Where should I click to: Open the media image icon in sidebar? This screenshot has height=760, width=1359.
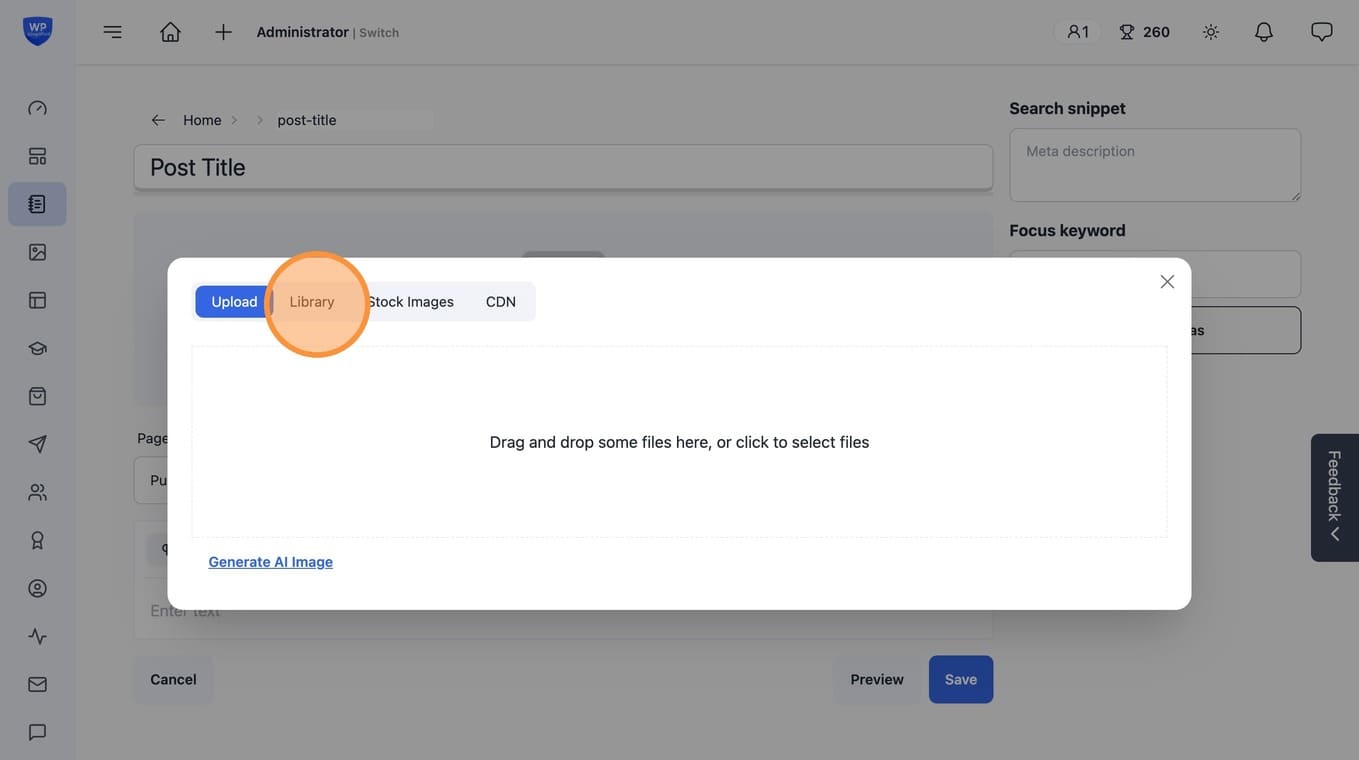(38, 252)
